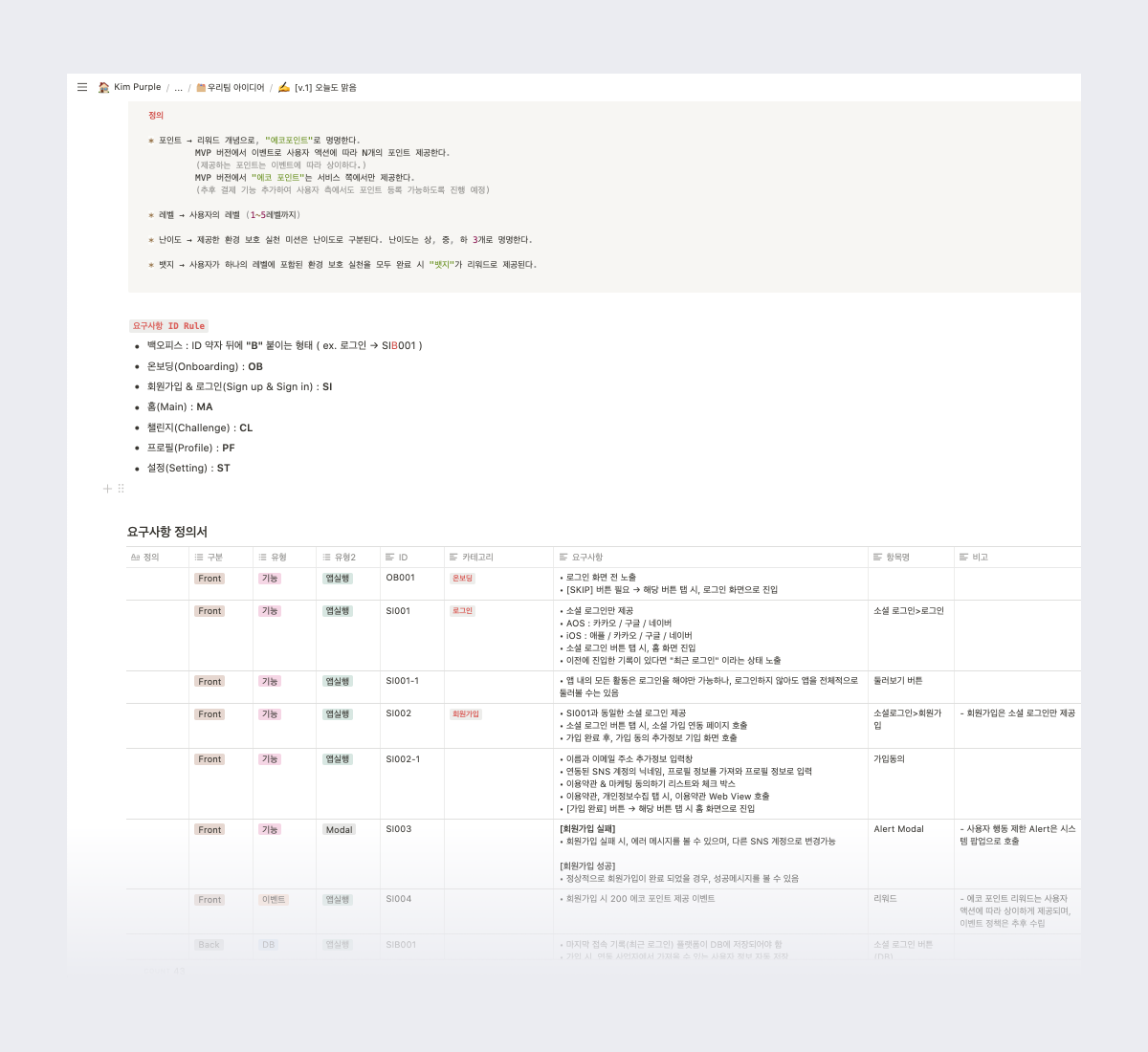
Task: Click the 회원가입 시 200 에코 포인트 requirement text
Action: coord(640,899)
